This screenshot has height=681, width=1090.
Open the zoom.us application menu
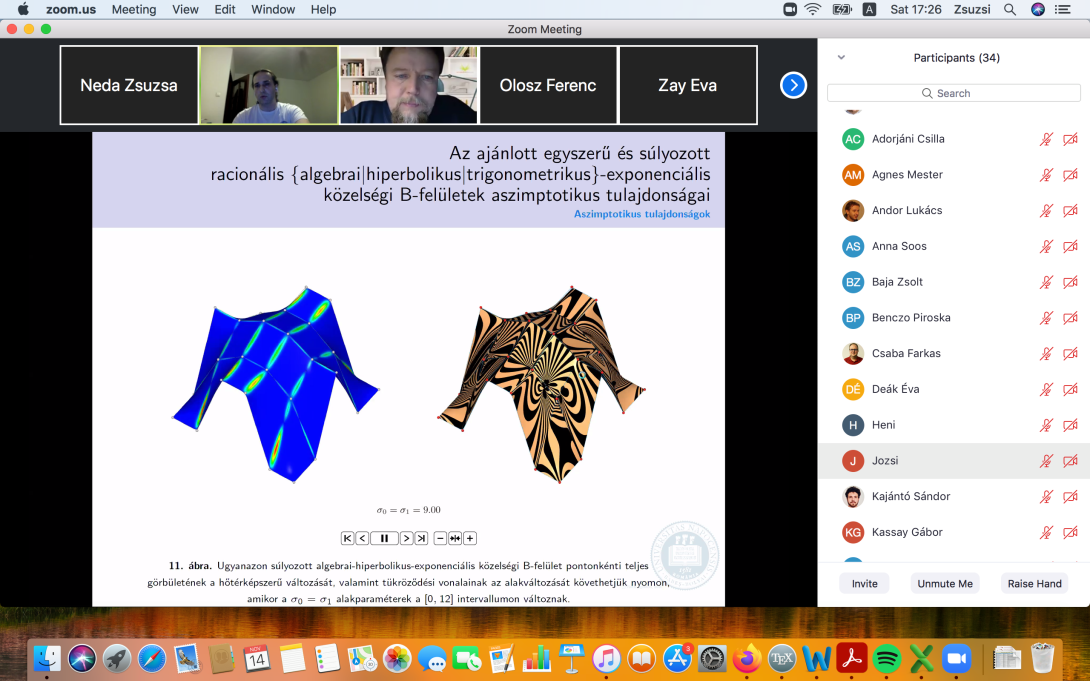pyautogui.click(x=70, y=9)
